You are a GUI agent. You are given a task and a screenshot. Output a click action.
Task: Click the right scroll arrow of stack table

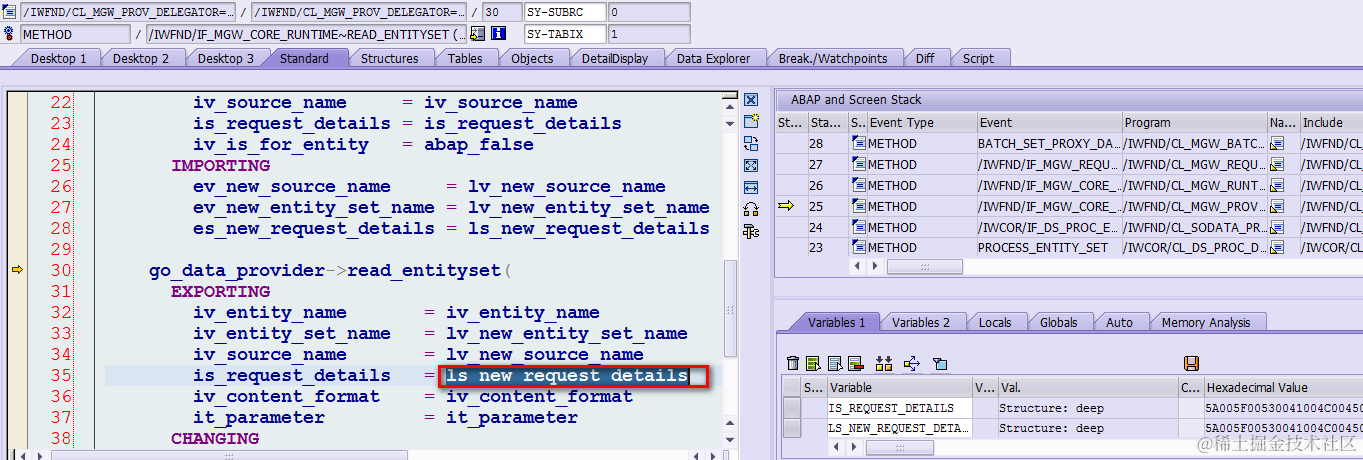point(877,267)
